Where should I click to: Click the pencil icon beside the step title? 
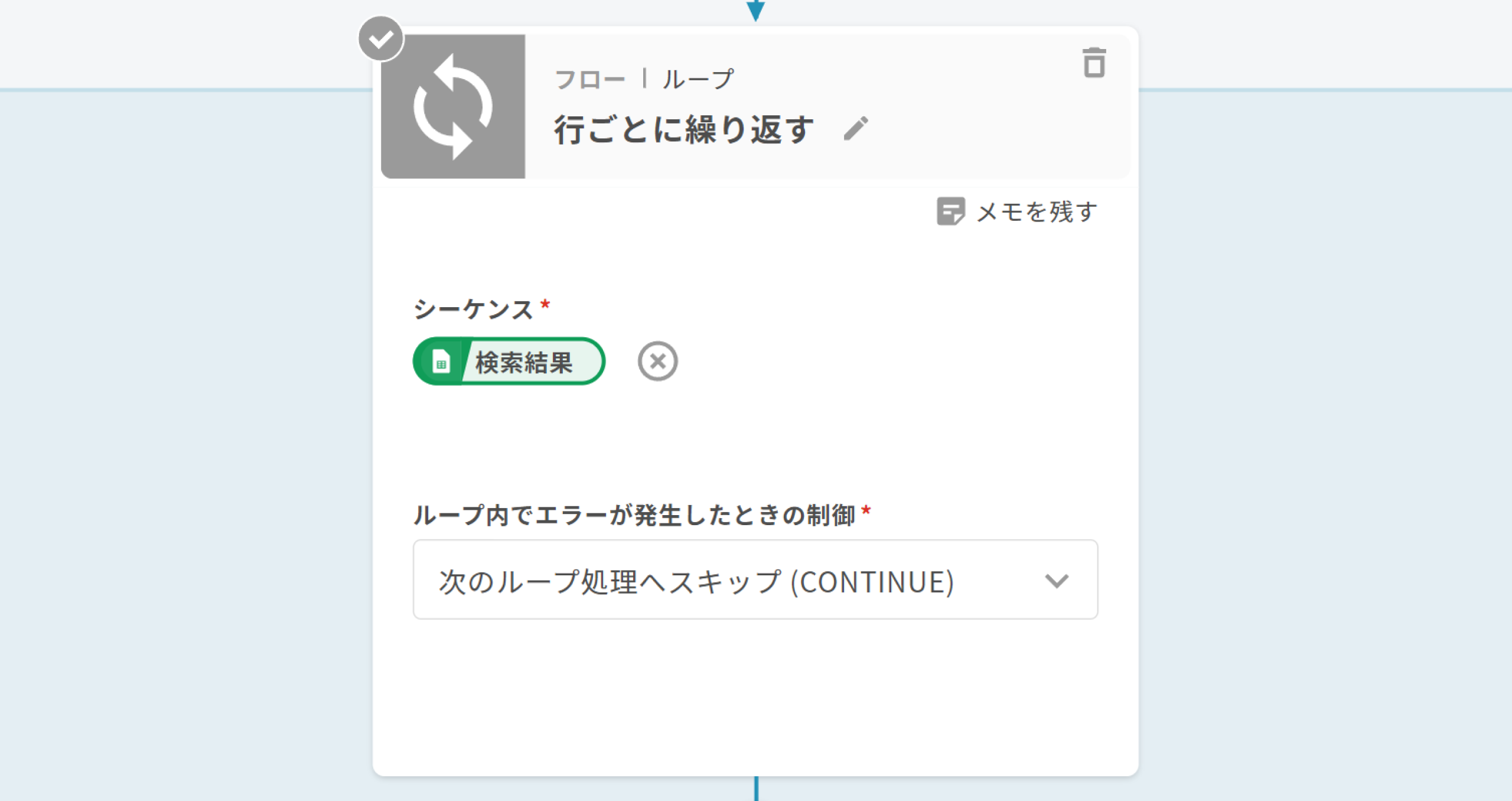coord(856,128)
